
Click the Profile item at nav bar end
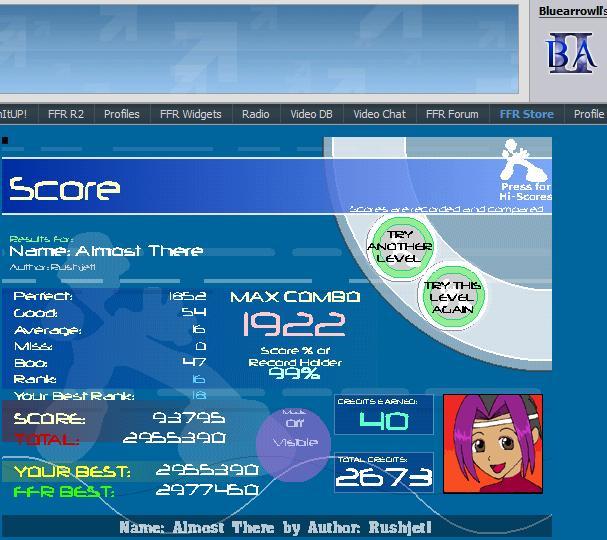588,114
